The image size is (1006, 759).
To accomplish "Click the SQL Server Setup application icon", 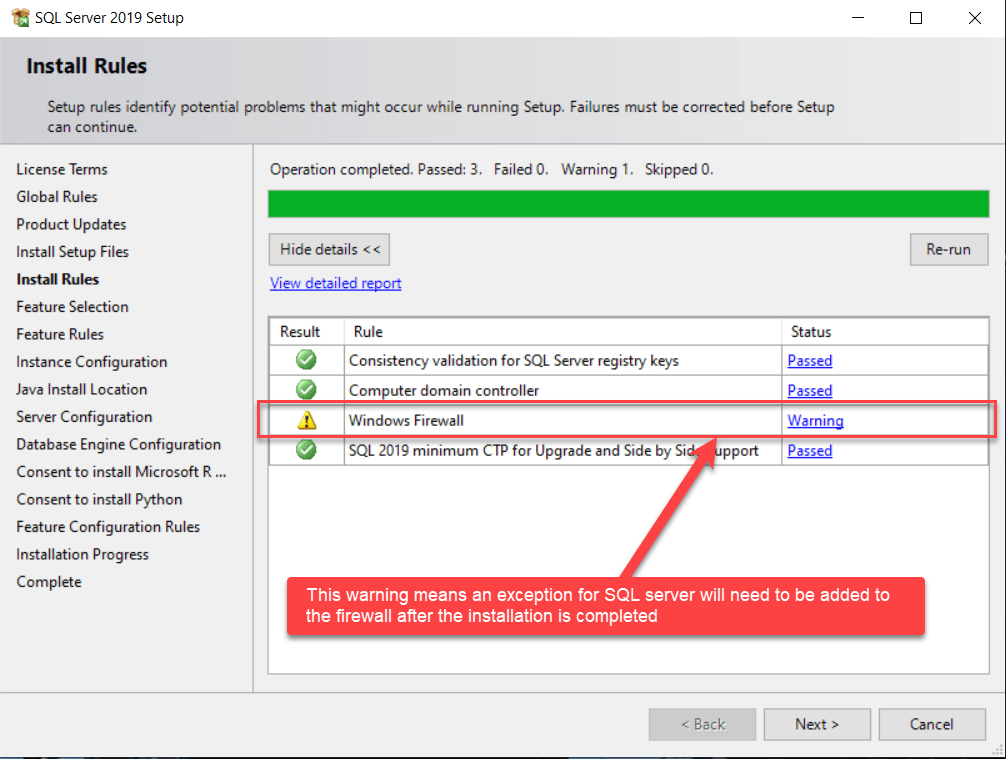I will (21, 17).
